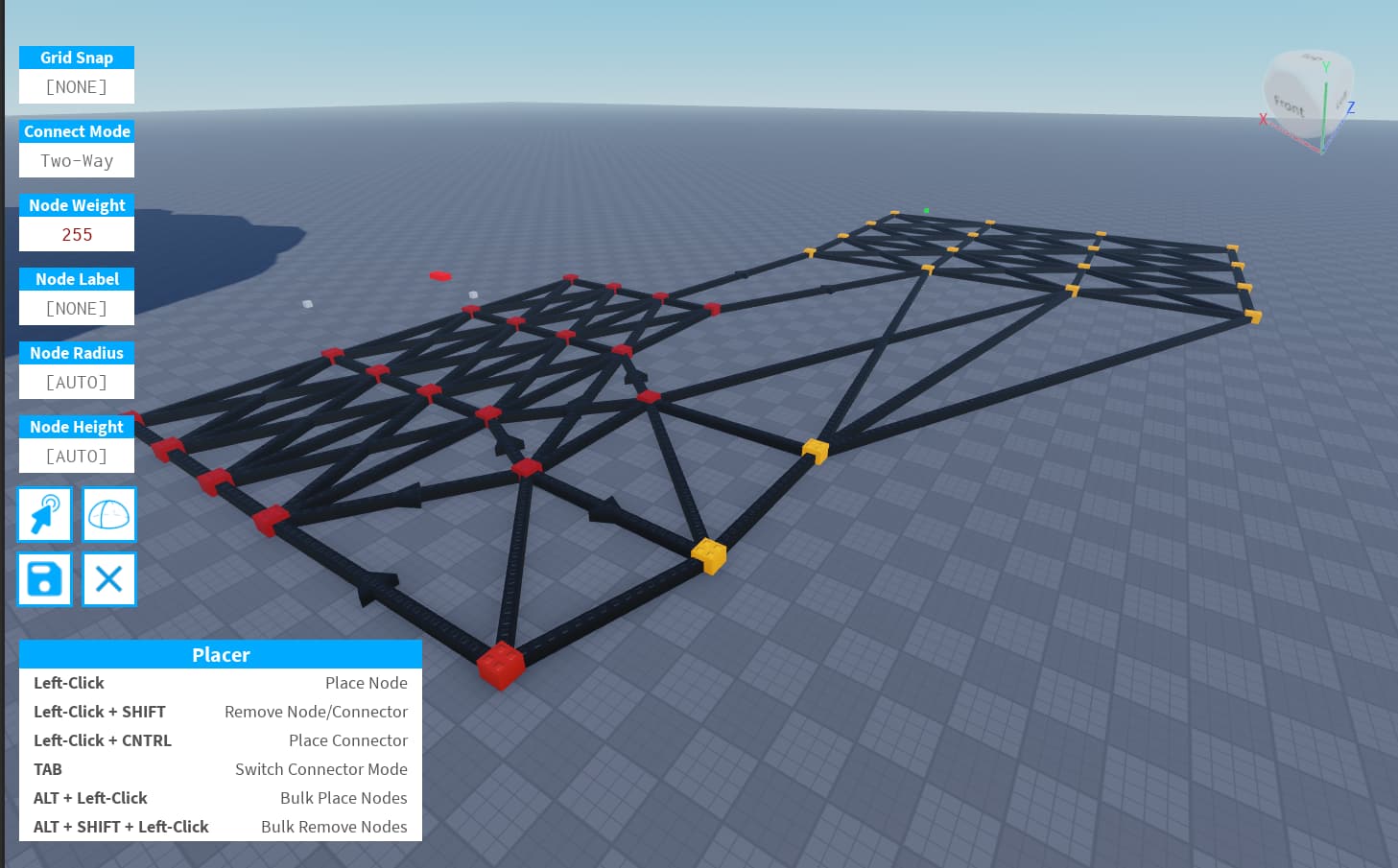Click the Node Label [NONE] field

click(x=77, y=308)
